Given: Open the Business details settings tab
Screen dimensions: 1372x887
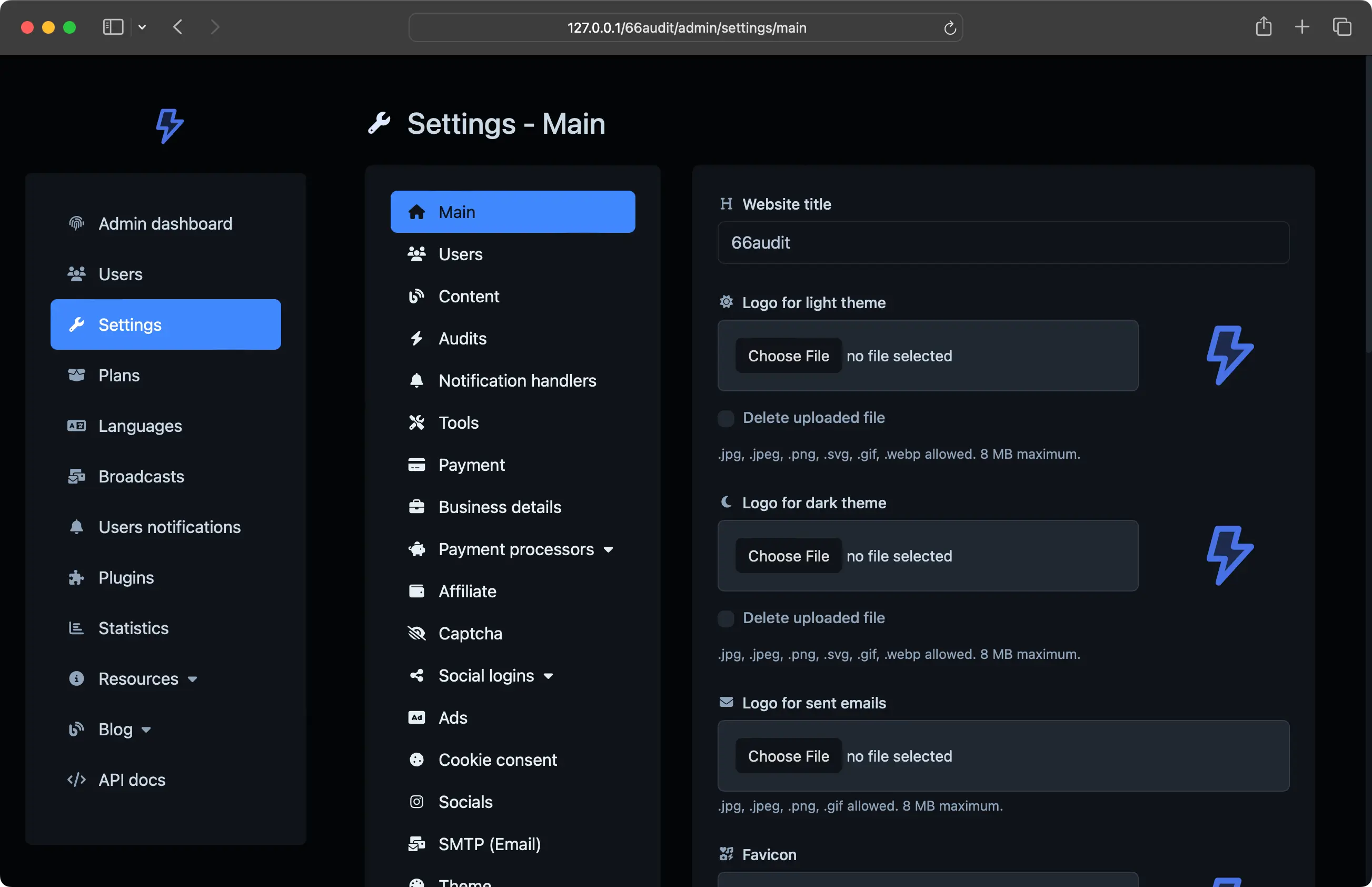Looking at the screenshot, I should tap(499, 507).
